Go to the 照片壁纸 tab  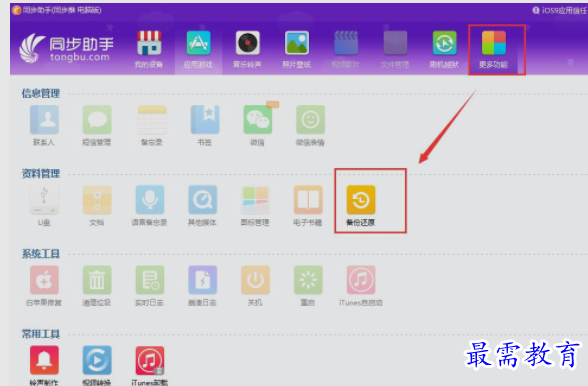(297, 50)
